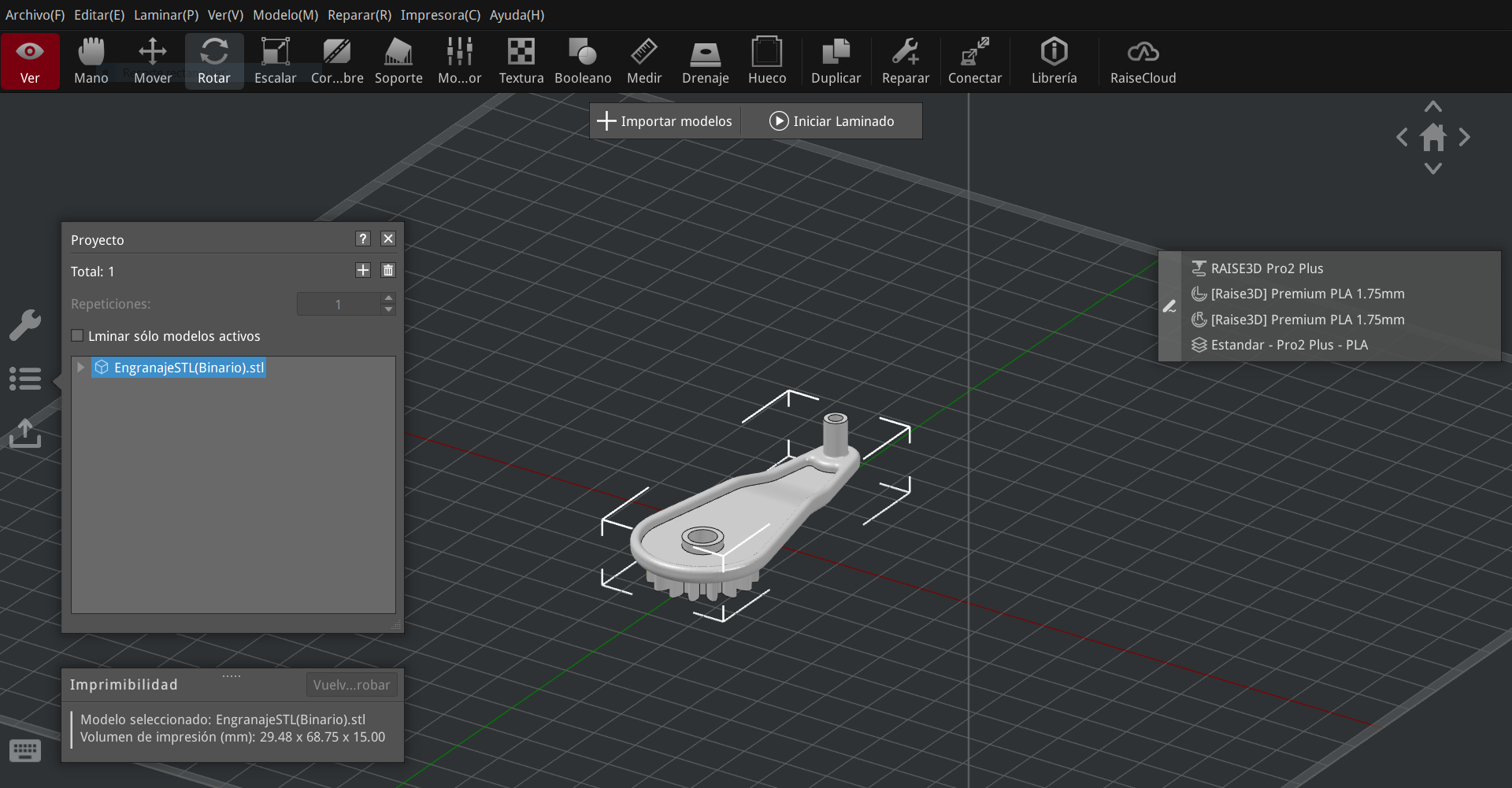Select the Medir measure tool
The image size is (1512, 788).
[x=644, y=61]
